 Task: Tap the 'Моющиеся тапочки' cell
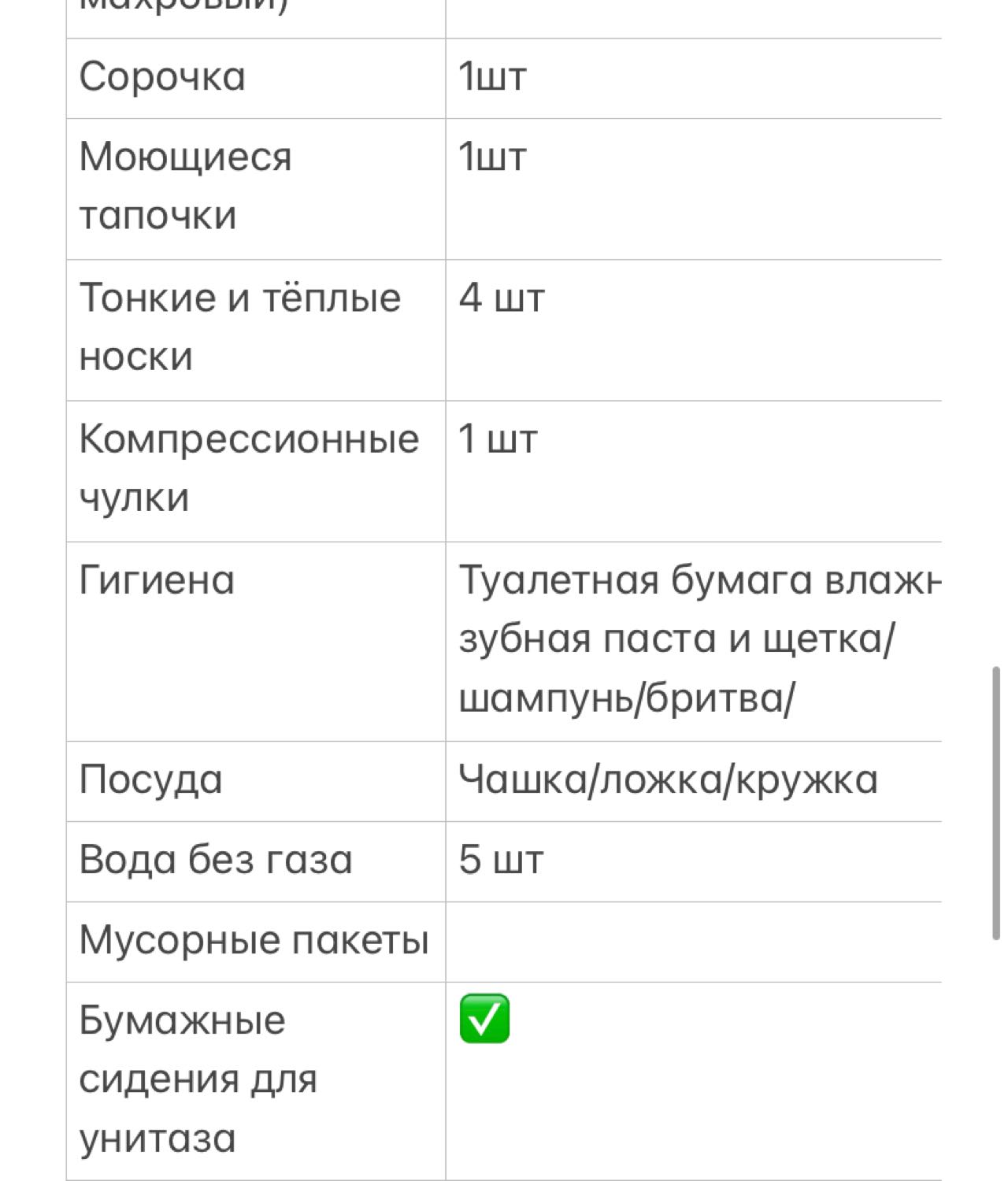[256, 189]
